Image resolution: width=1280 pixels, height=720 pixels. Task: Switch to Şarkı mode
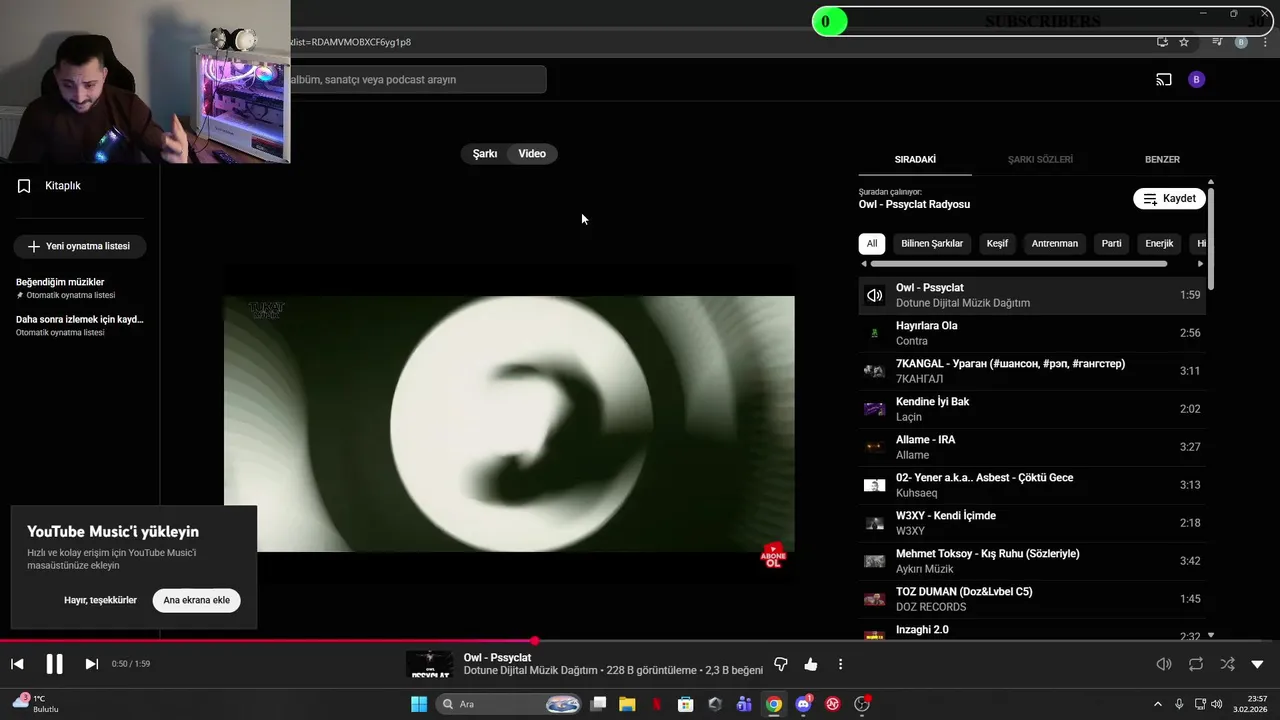(485, 154)
